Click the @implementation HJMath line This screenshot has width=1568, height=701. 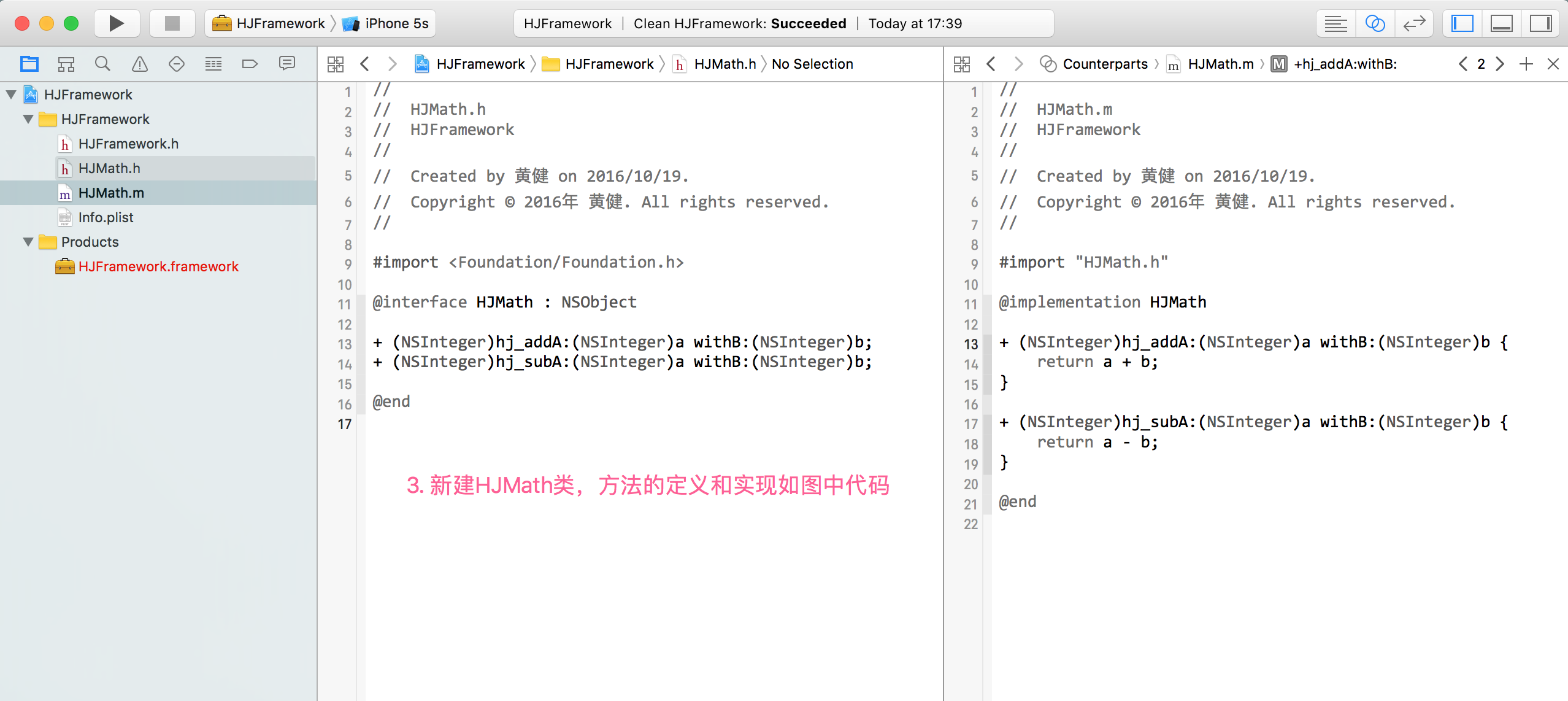[1102, 302]
